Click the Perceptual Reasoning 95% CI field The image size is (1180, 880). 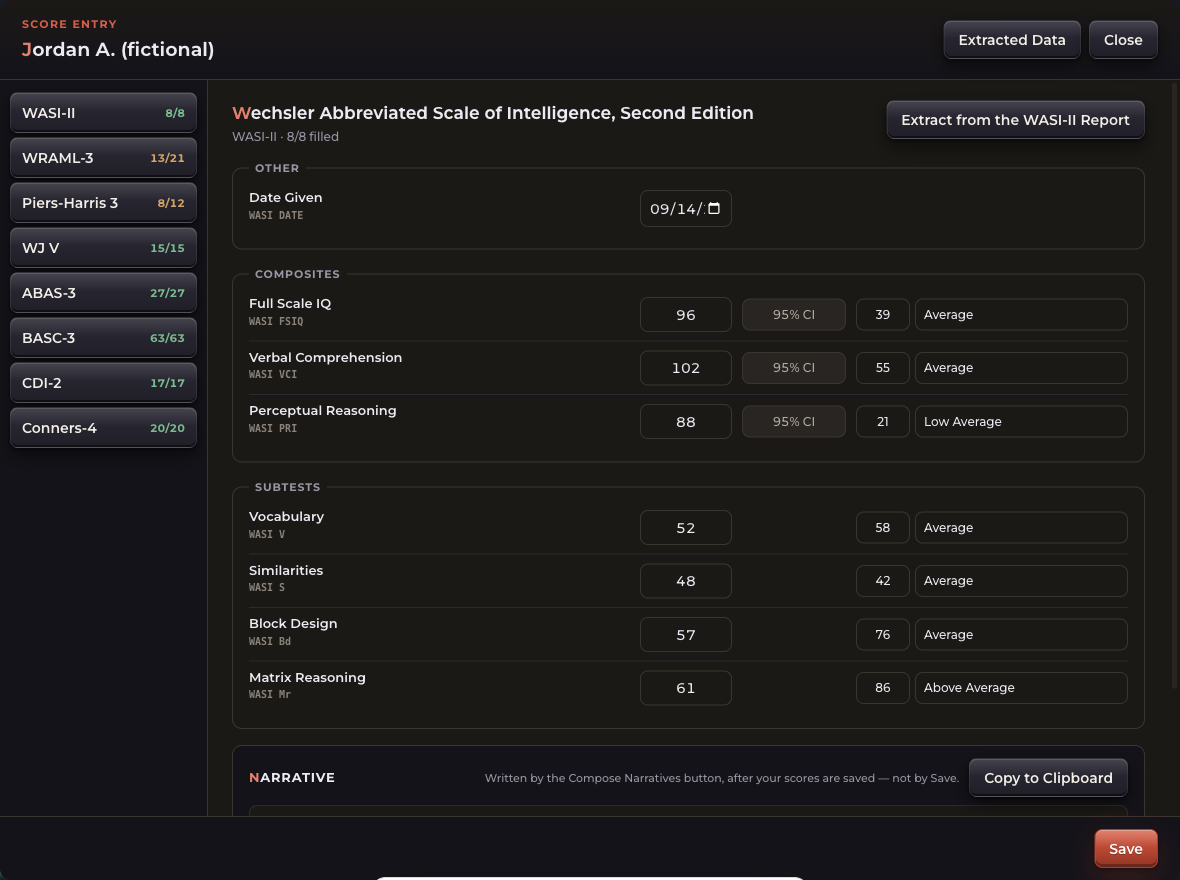click(x=793, y=422)
